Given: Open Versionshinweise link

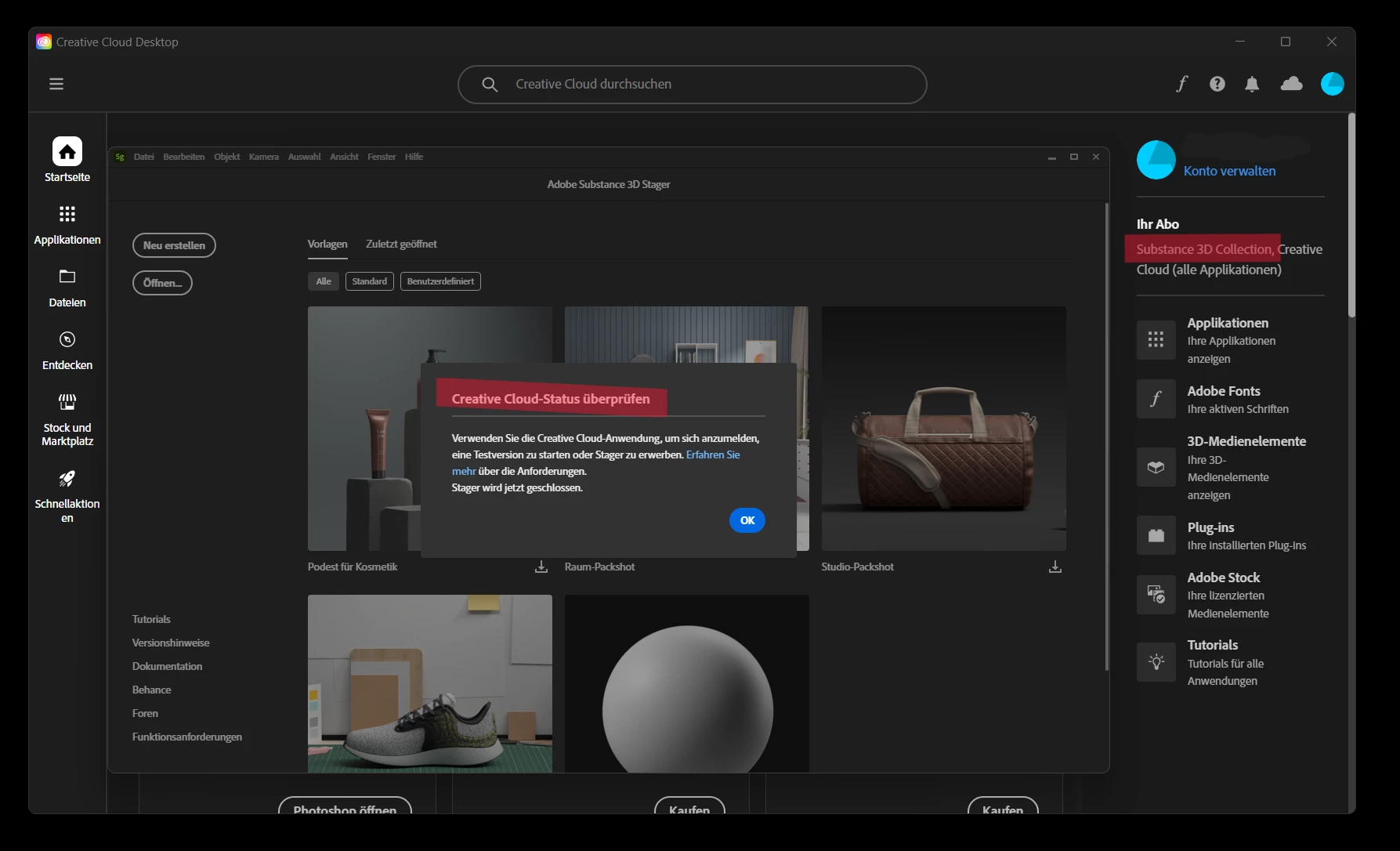Looking at the screenshot, I should coord(171,643).
